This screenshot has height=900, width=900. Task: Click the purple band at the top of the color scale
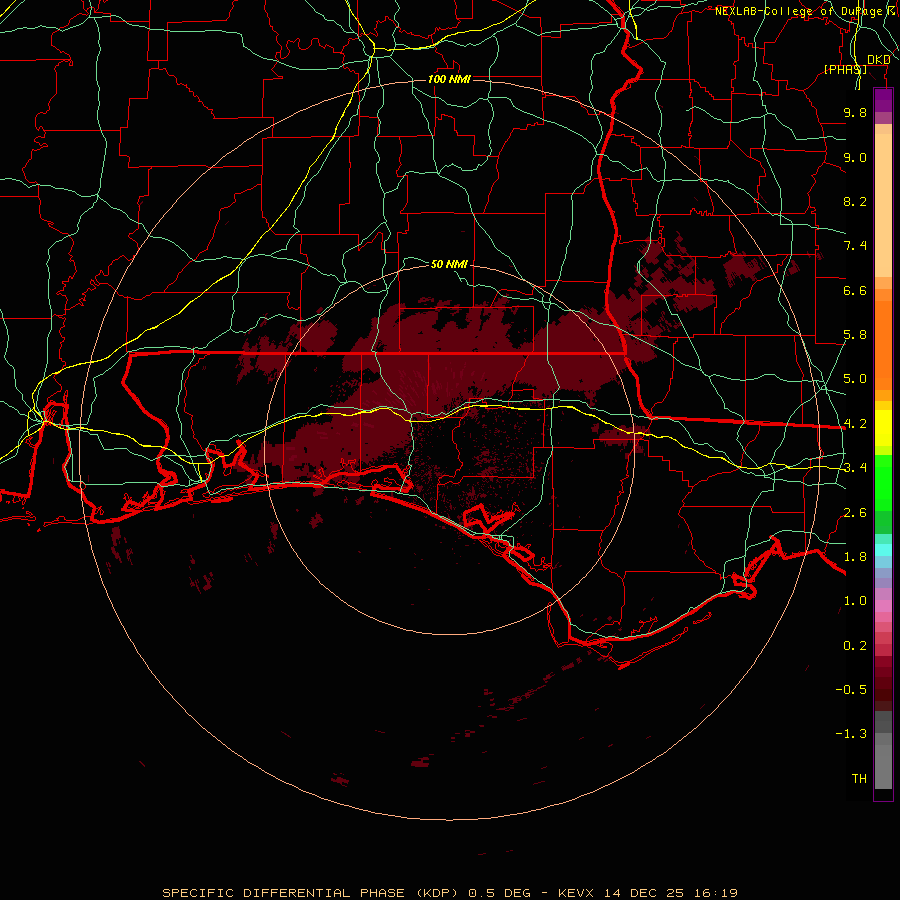point(883,100)
